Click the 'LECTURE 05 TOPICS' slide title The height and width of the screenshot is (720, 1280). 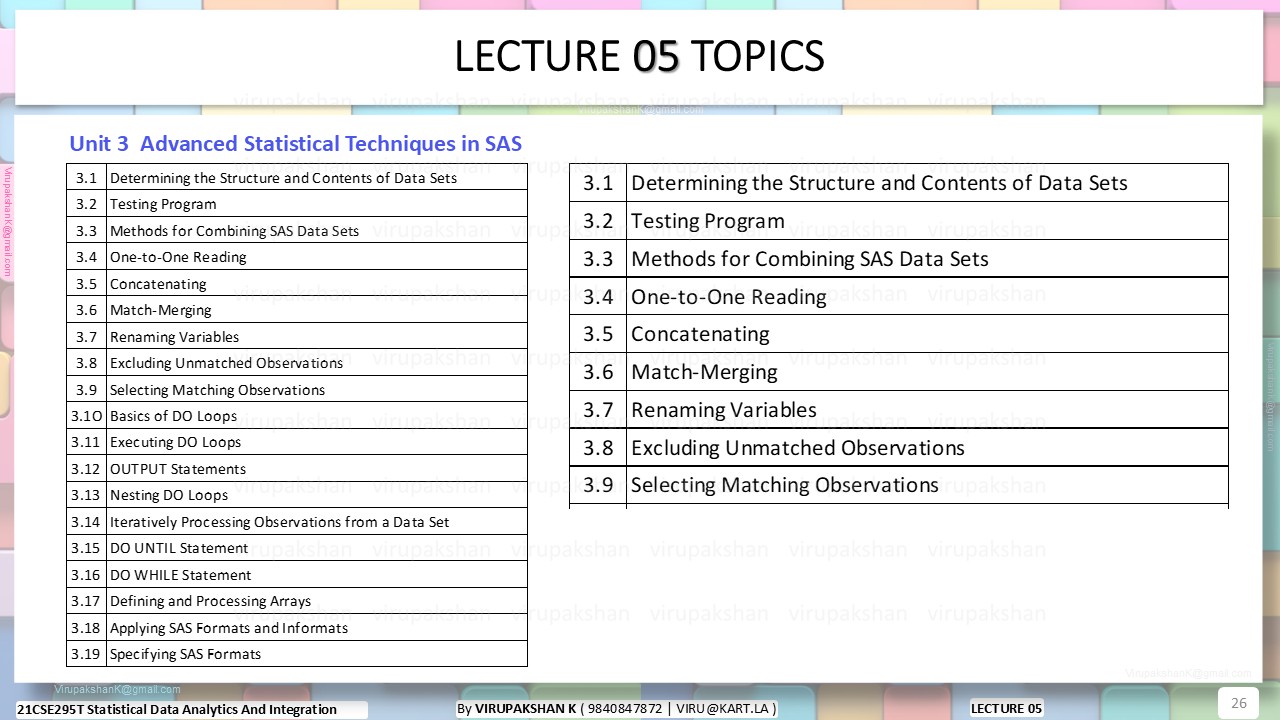(x=639, y=57)
